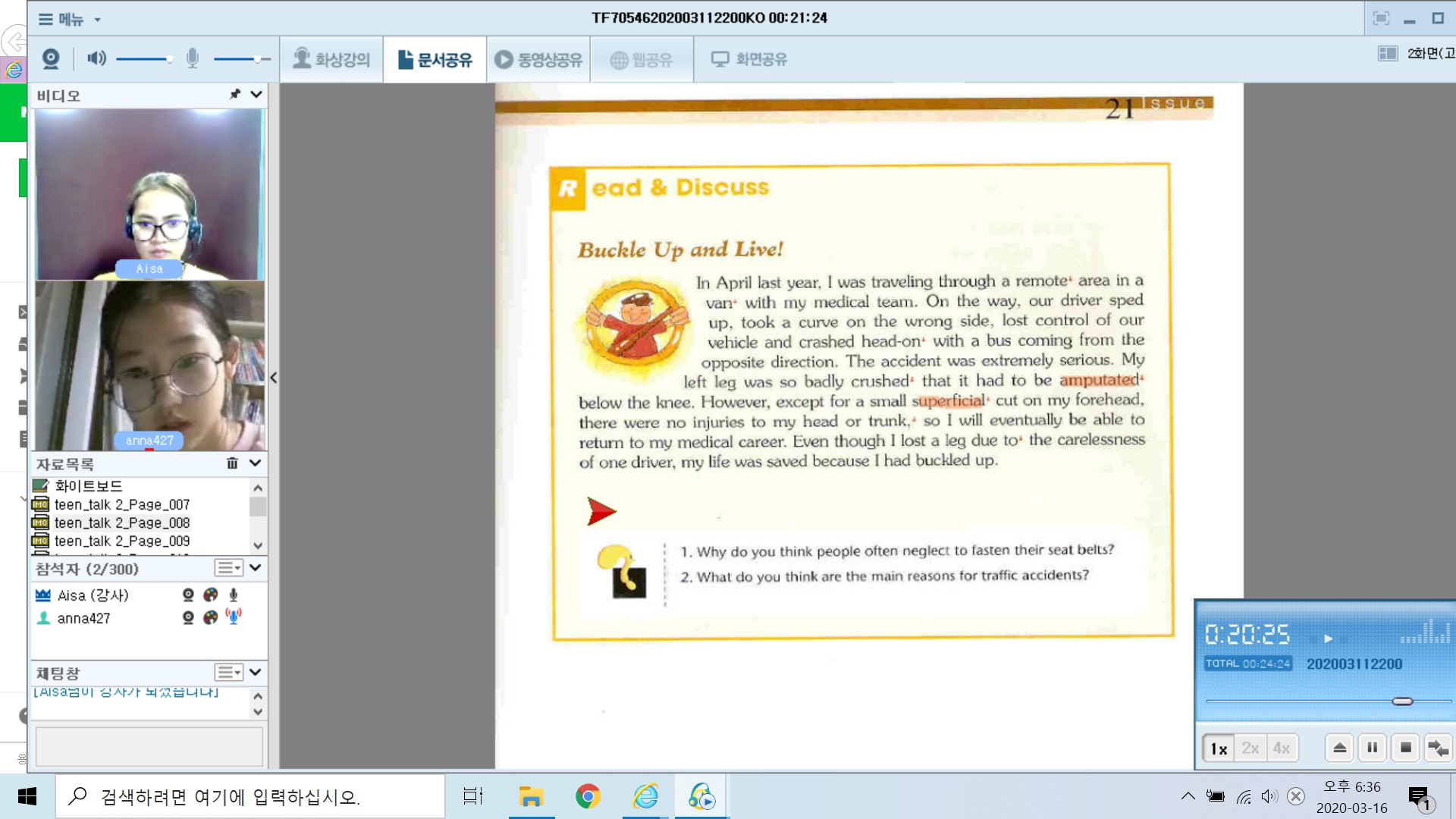Switch to 동영상공유 tab
This screenshot has height=819, width=1456.
tap(538, 59)
